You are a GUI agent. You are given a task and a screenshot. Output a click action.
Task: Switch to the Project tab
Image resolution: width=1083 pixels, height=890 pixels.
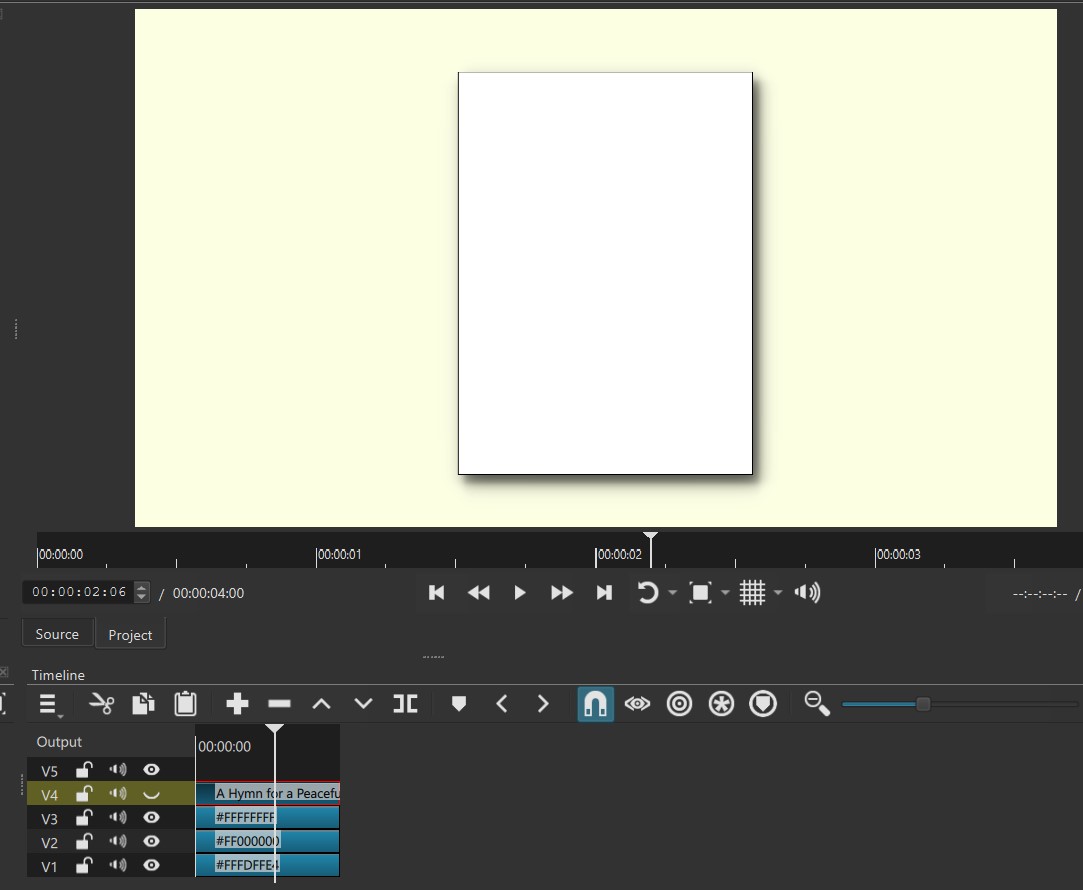pyautogui.click(x=130, y=635)
